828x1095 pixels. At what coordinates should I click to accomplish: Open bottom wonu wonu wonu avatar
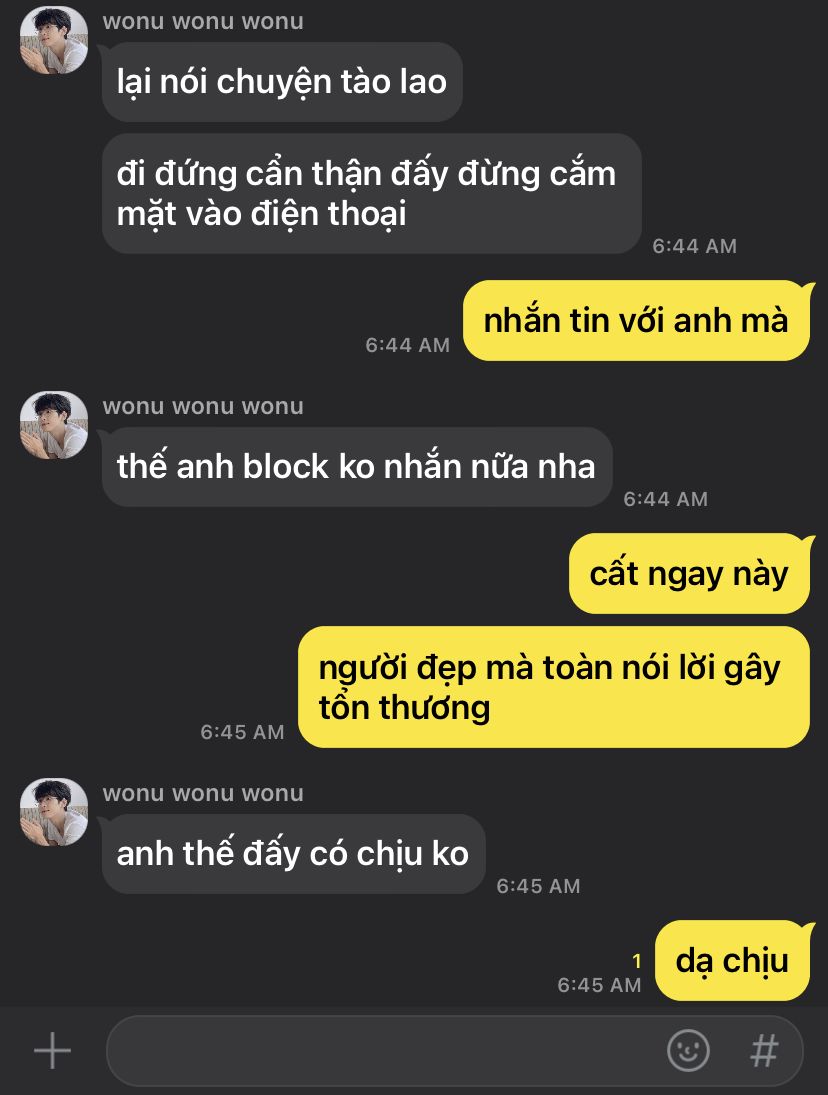(54, 812)
